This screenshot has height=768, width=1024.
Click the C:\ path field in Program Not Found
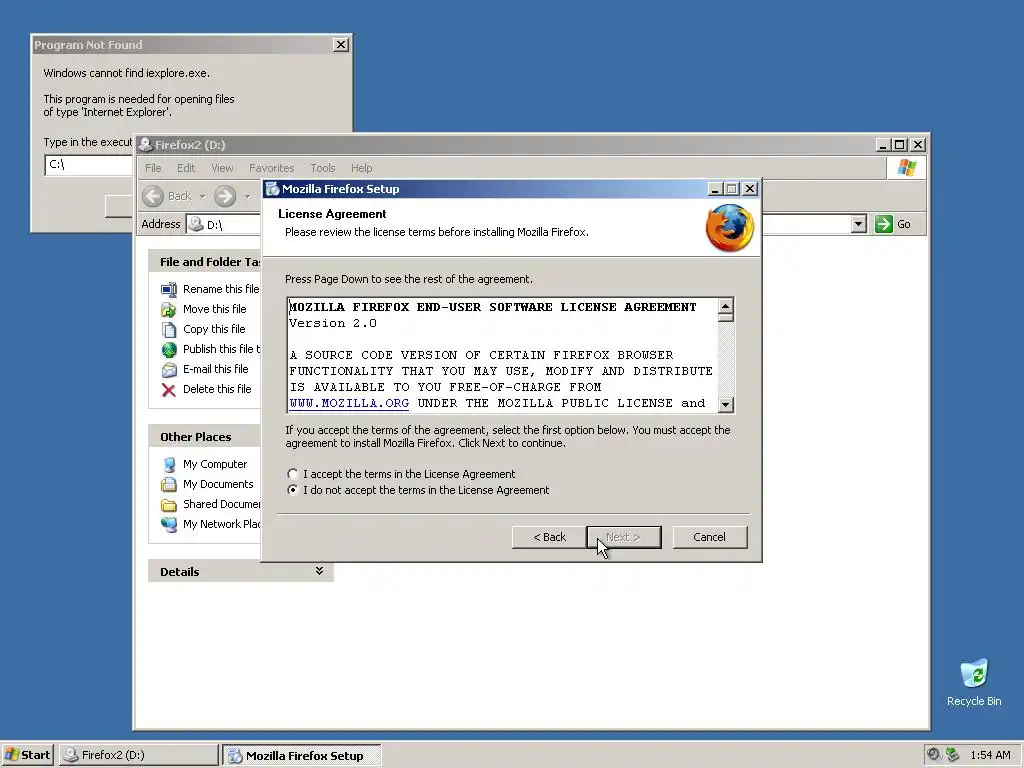(89, 165)
